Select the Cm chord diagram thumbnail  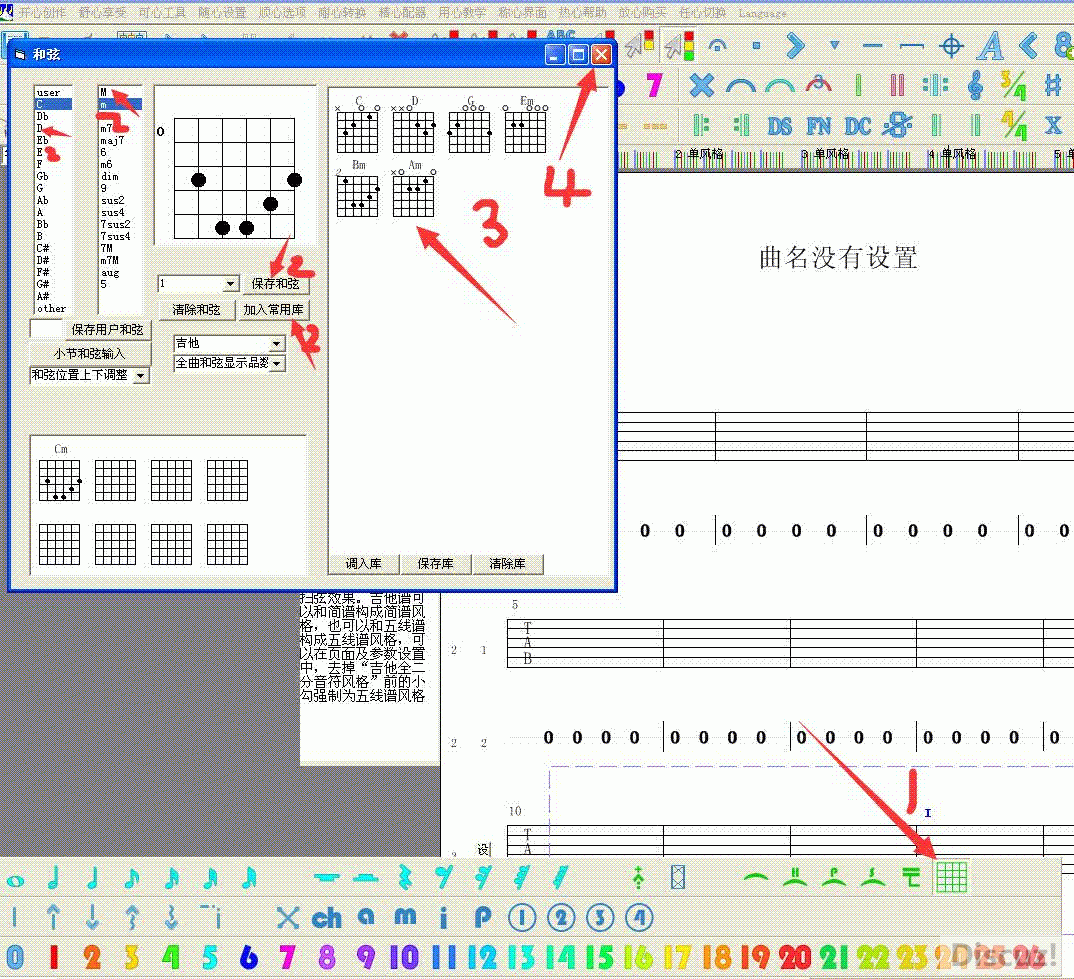click(x=60, y=473)
